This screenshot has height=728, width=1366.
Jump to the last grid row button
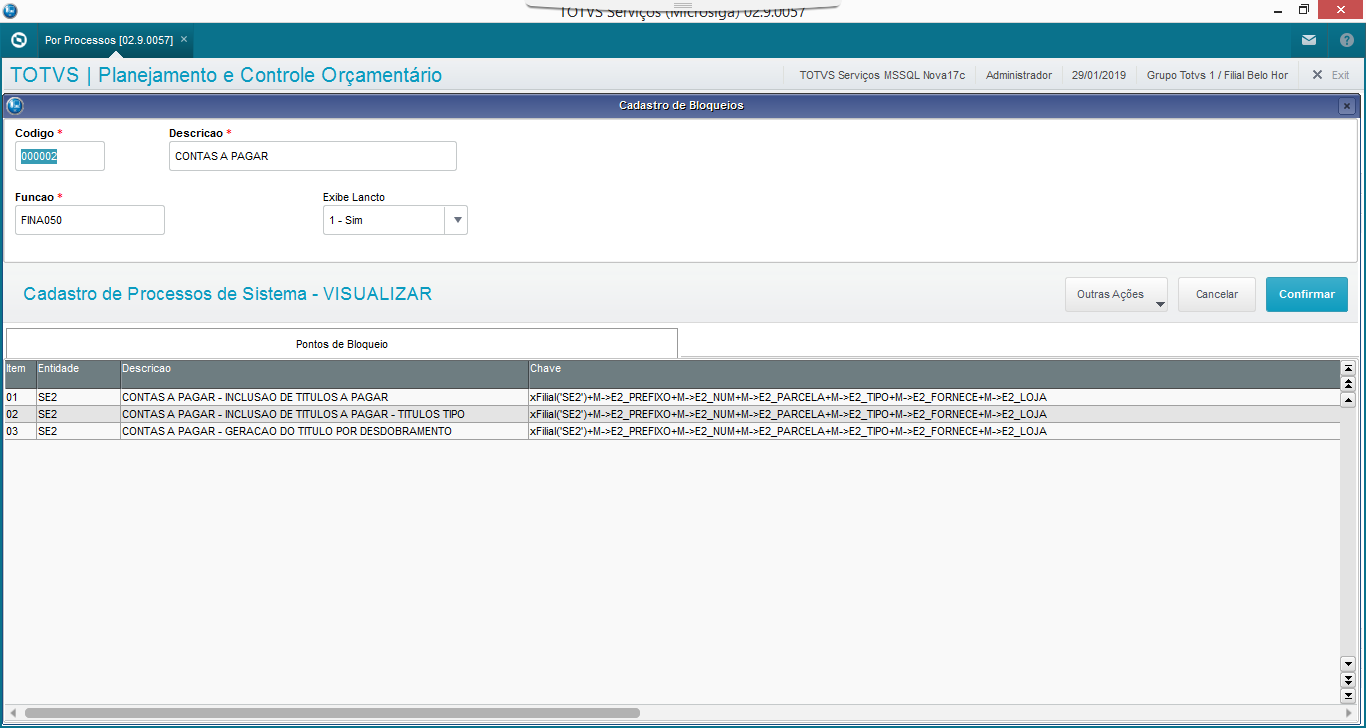point(1348,695)
